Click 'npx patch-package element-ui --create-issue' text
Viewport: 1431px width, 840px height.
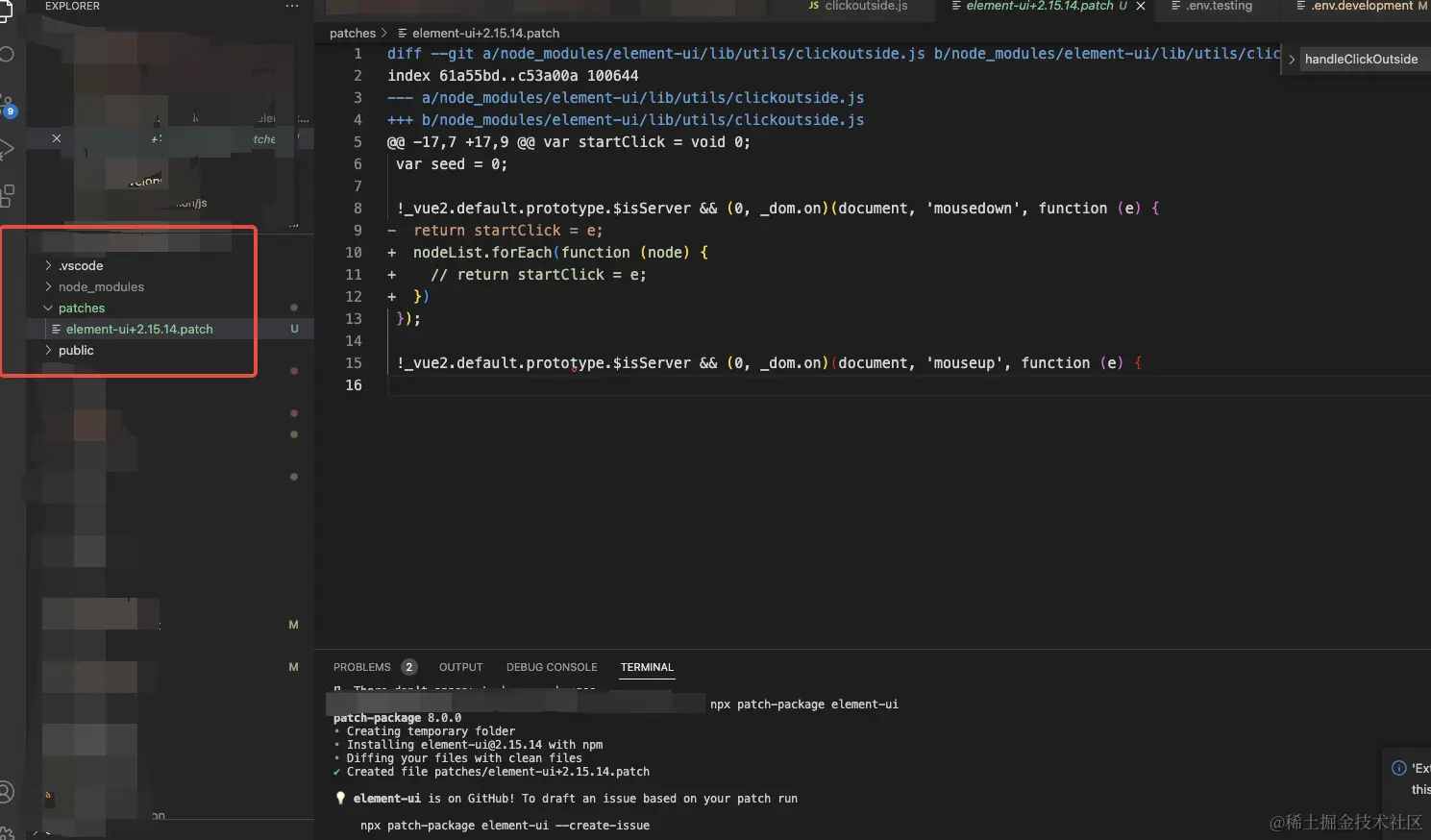(505, 826)
